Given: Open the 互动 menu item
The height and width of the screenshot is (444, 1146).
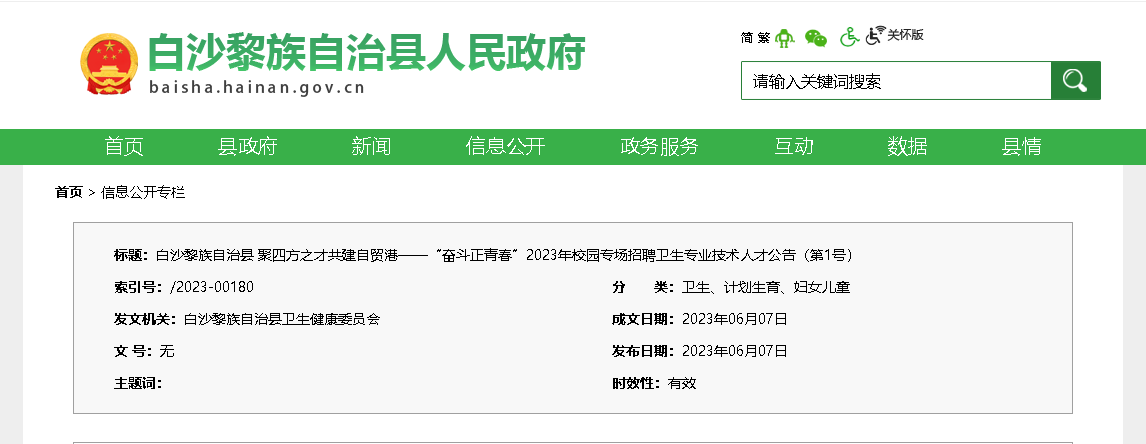Looking at the screenshot, I should click(794, 146).
